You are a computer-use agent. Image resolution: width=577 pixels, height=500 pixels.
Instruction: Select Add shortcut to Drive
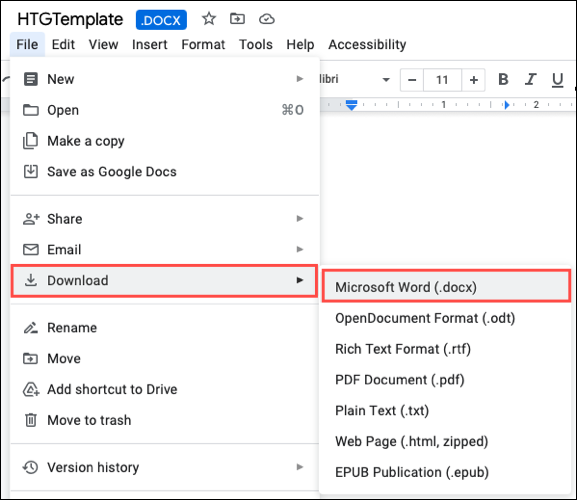pos(164,389)
